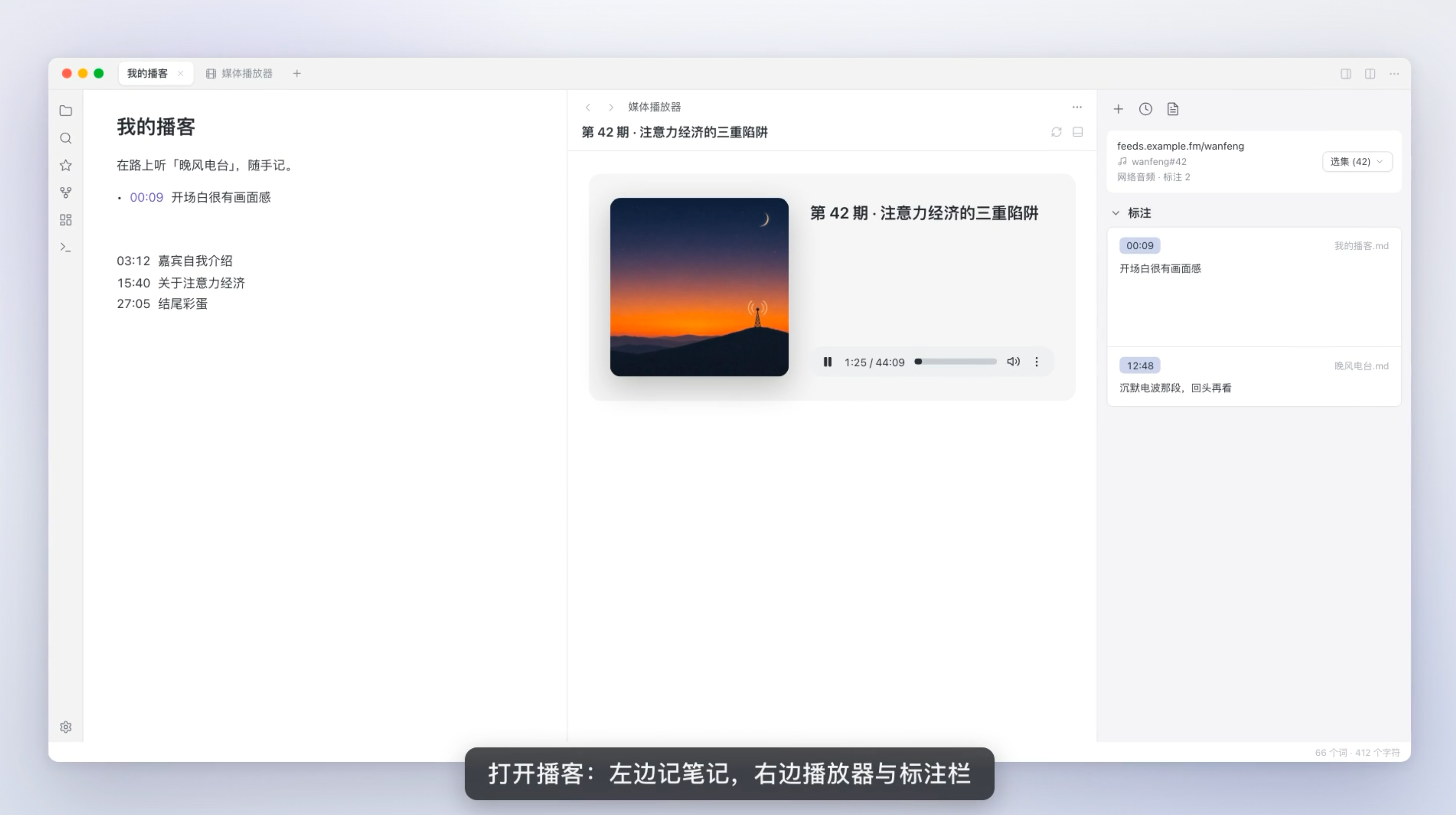The width and height of the screenshot is (1456, 815).
Task: Click annotation text 沉默电波那段,回头再看
Action: point(1175,388)
